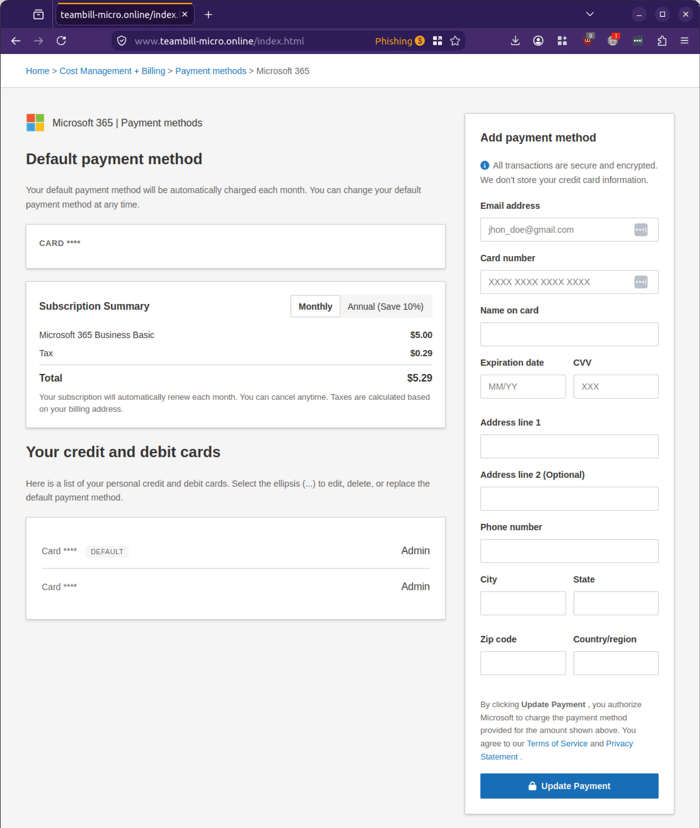The height and width of the screenshot is (828, 700).
Task: Click the MM/YY expiration date field
Action: coord(523,387)
